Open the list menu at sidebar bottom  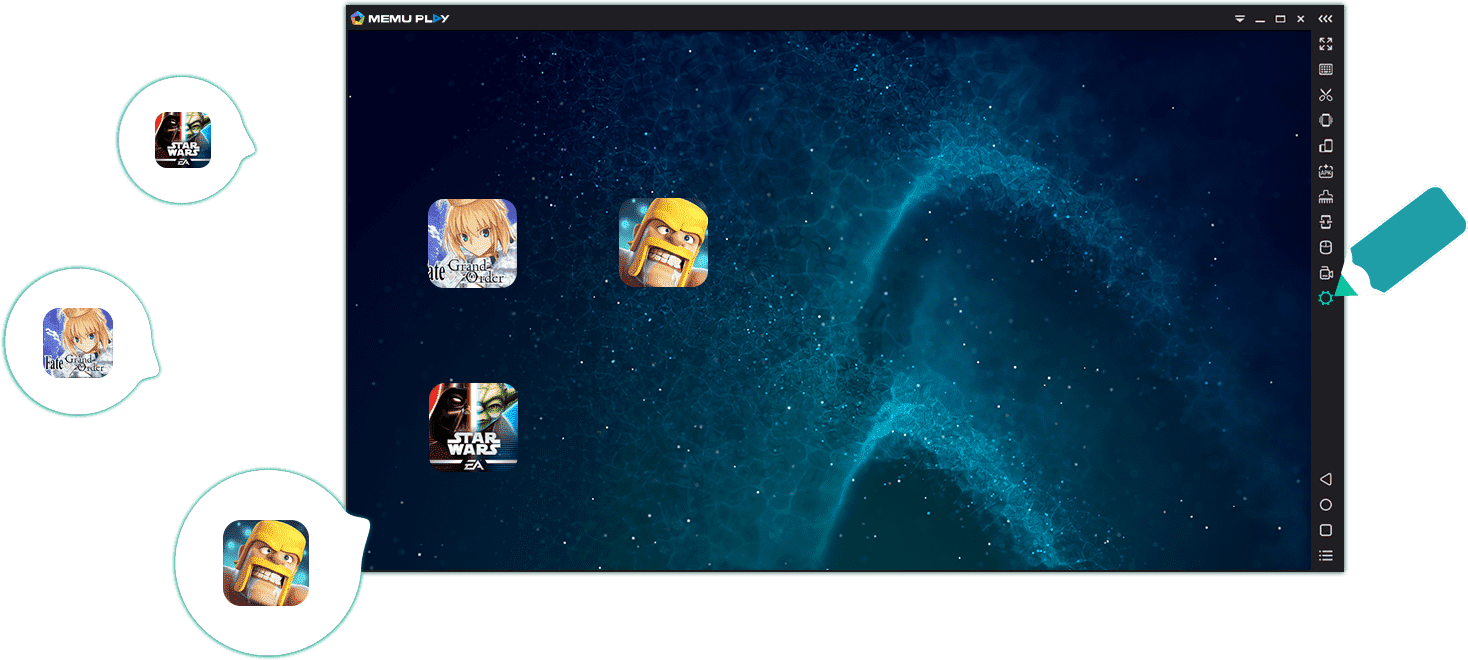(1325, 556)
